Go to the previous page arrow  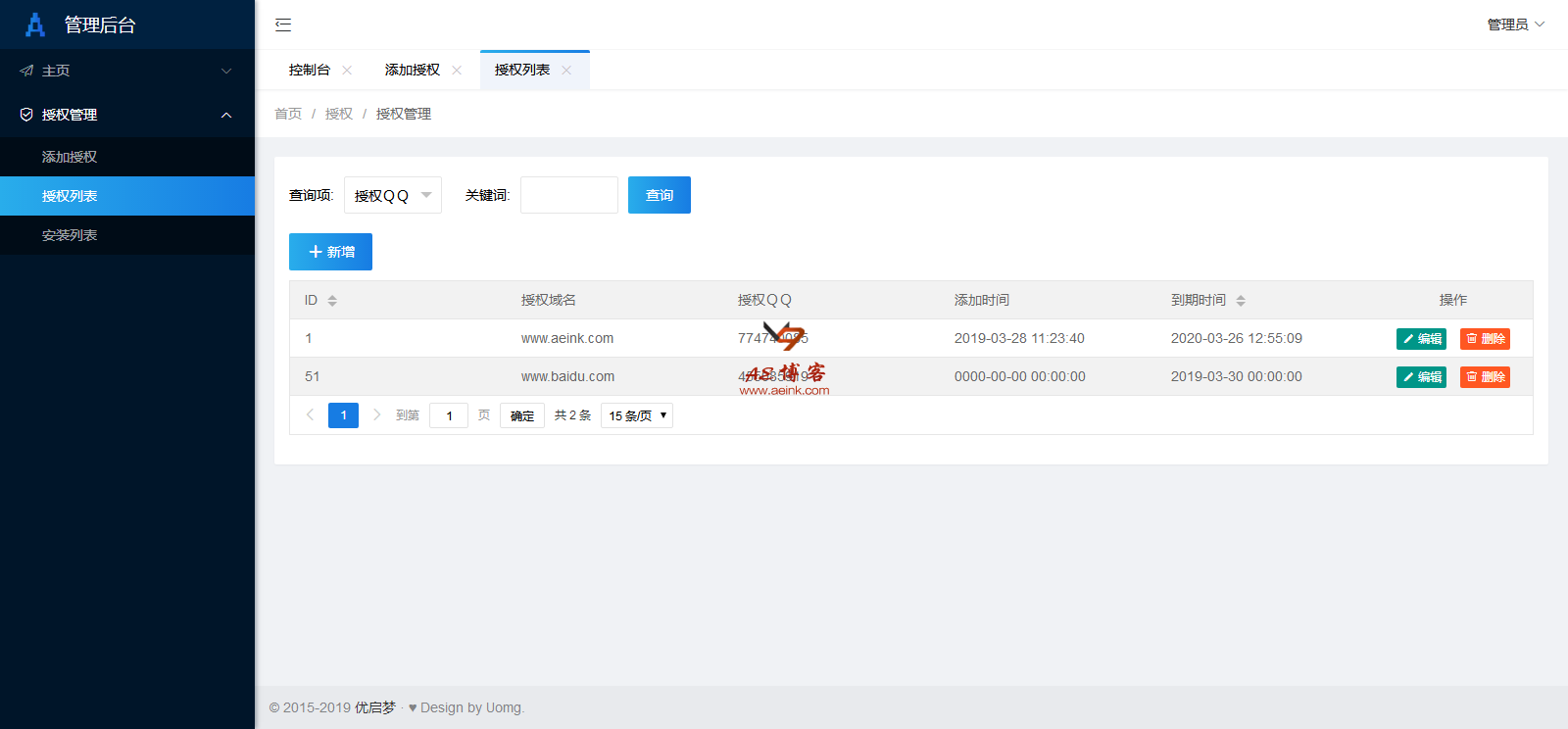310,415
